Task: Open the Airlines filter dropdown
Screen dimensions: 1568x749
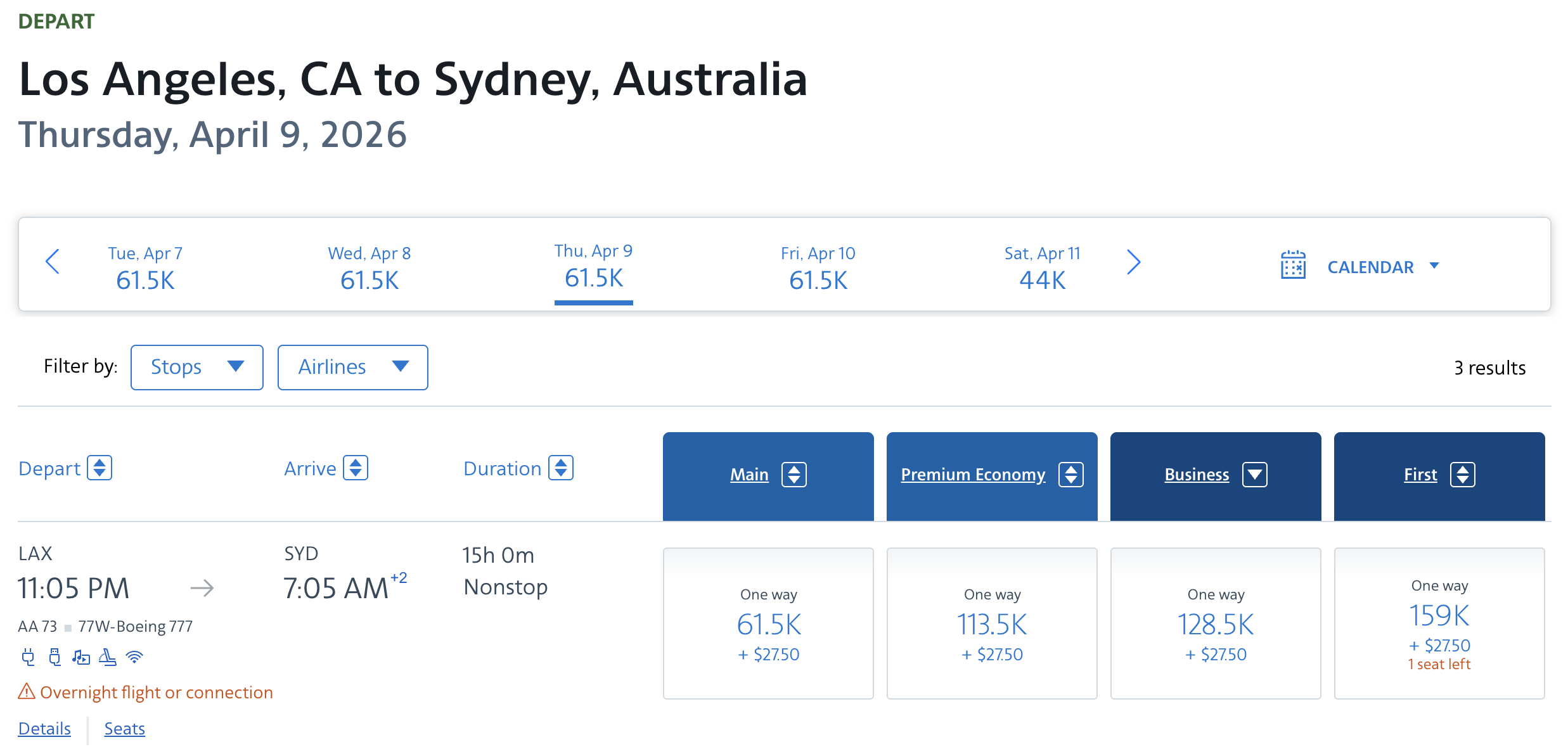Action: pos(353,368)
